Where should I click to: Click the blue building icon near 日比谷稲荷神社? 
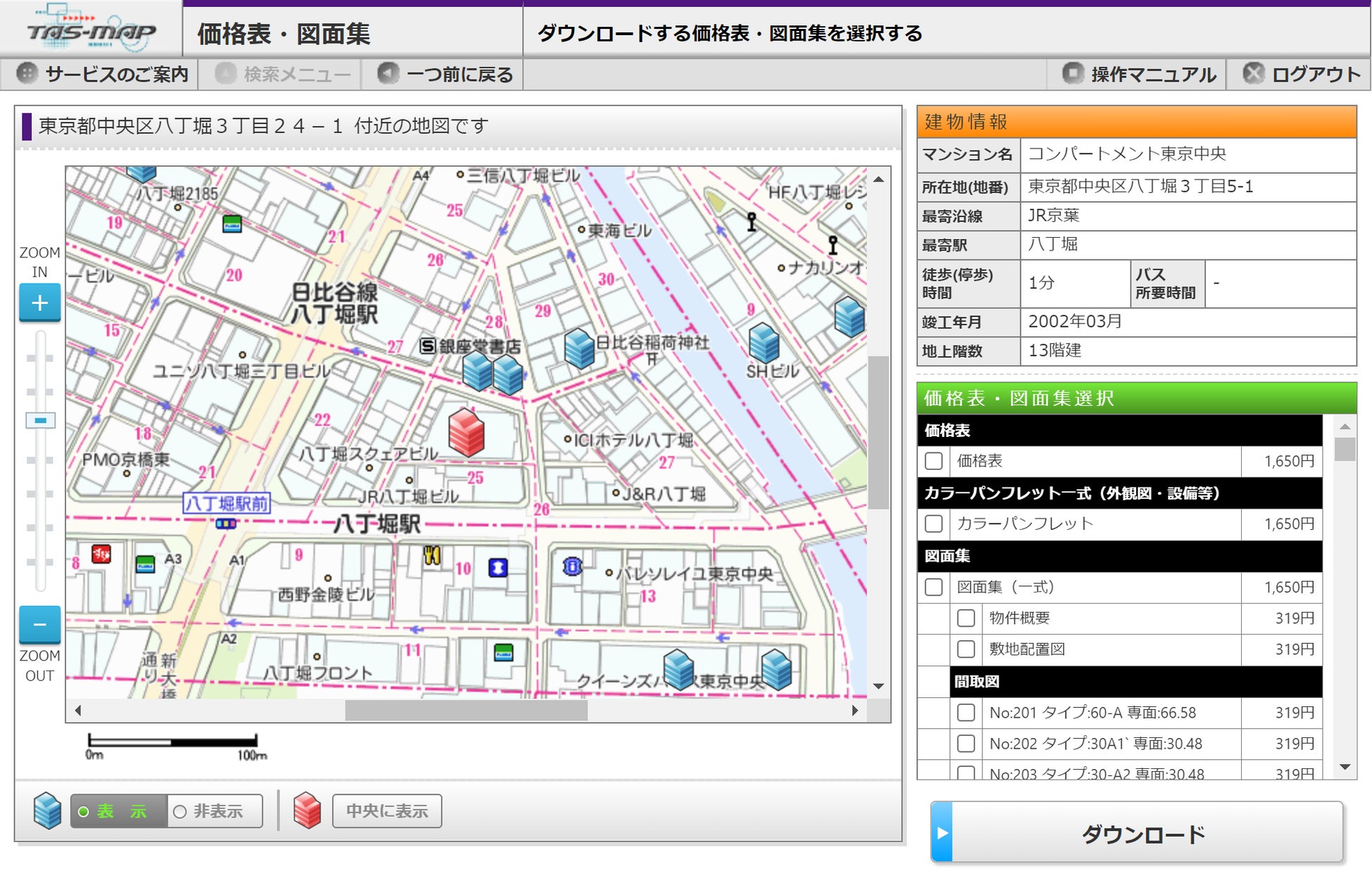click(x=579, y=348)
